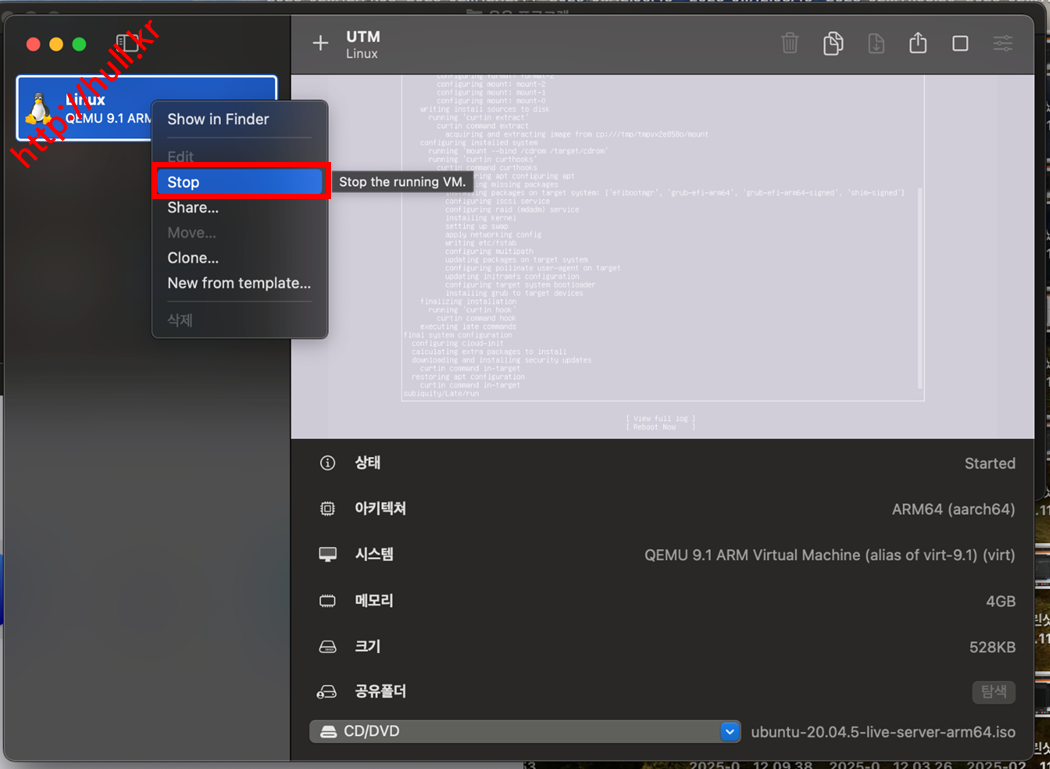Click the 탐색 browse button
Screen dimensions: 1050x769
click(994, 693)
